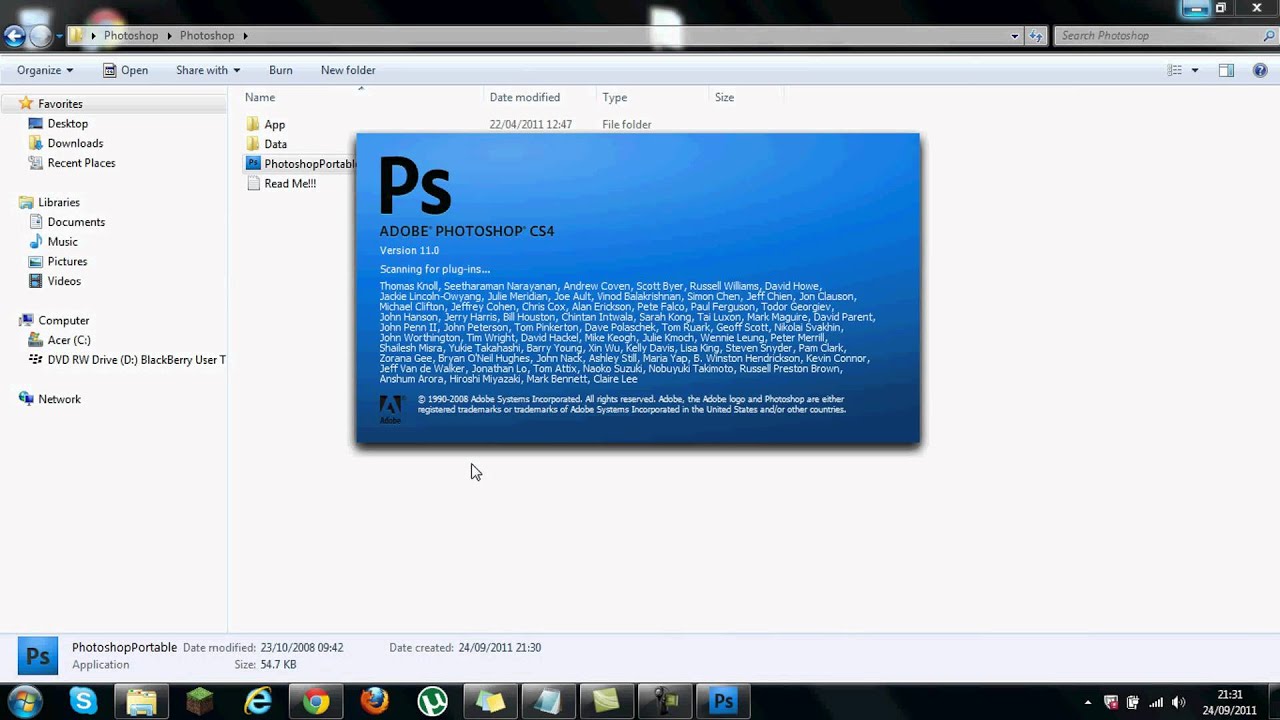The height and width of the screenshot is (720, 1280).
Task: Open the Documents library
Action: [76, 222]
